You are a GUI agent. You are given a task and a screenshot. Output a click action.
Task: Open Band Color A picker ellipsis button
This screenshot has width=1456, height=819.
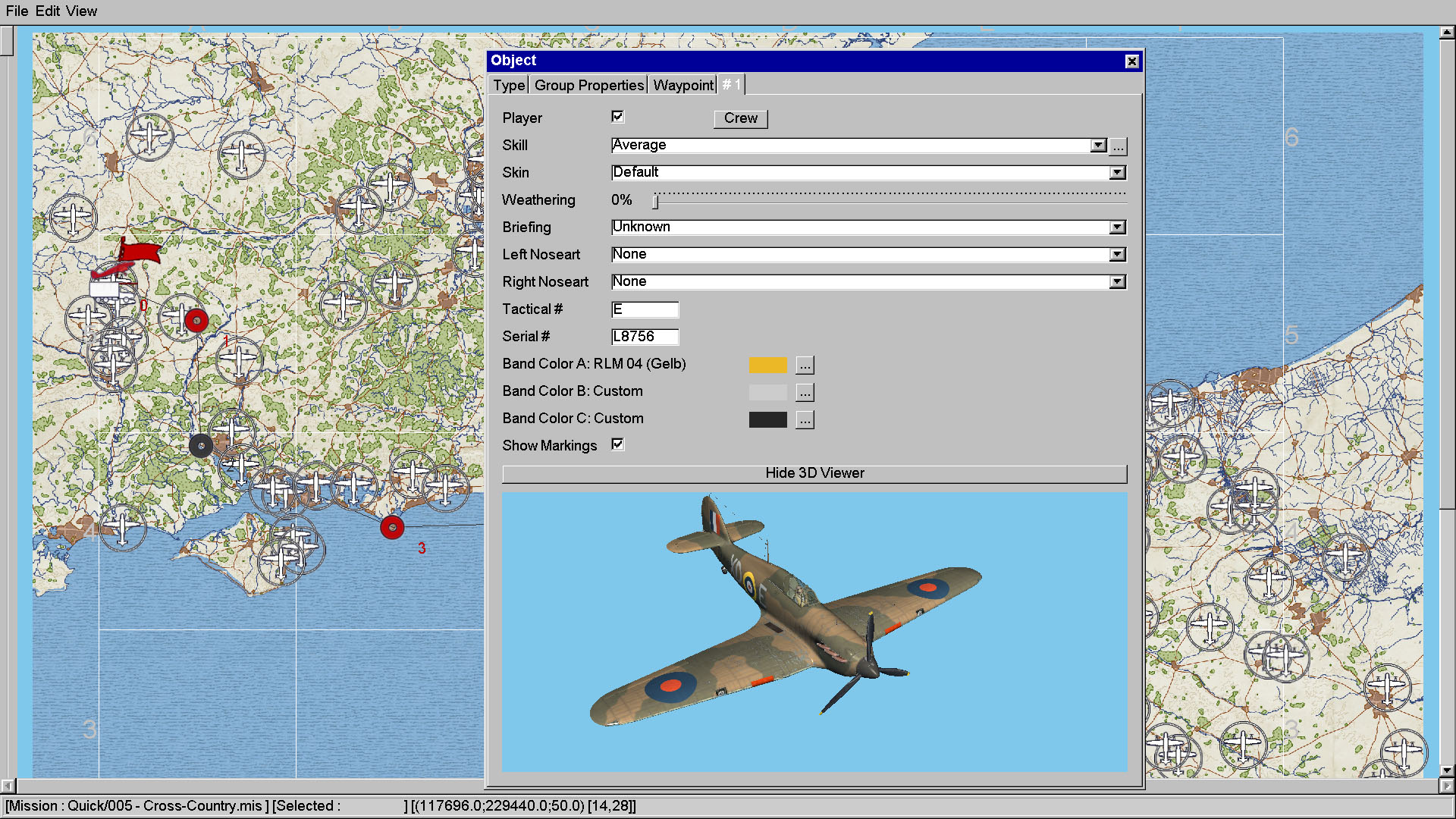click(x=805, y=365)
